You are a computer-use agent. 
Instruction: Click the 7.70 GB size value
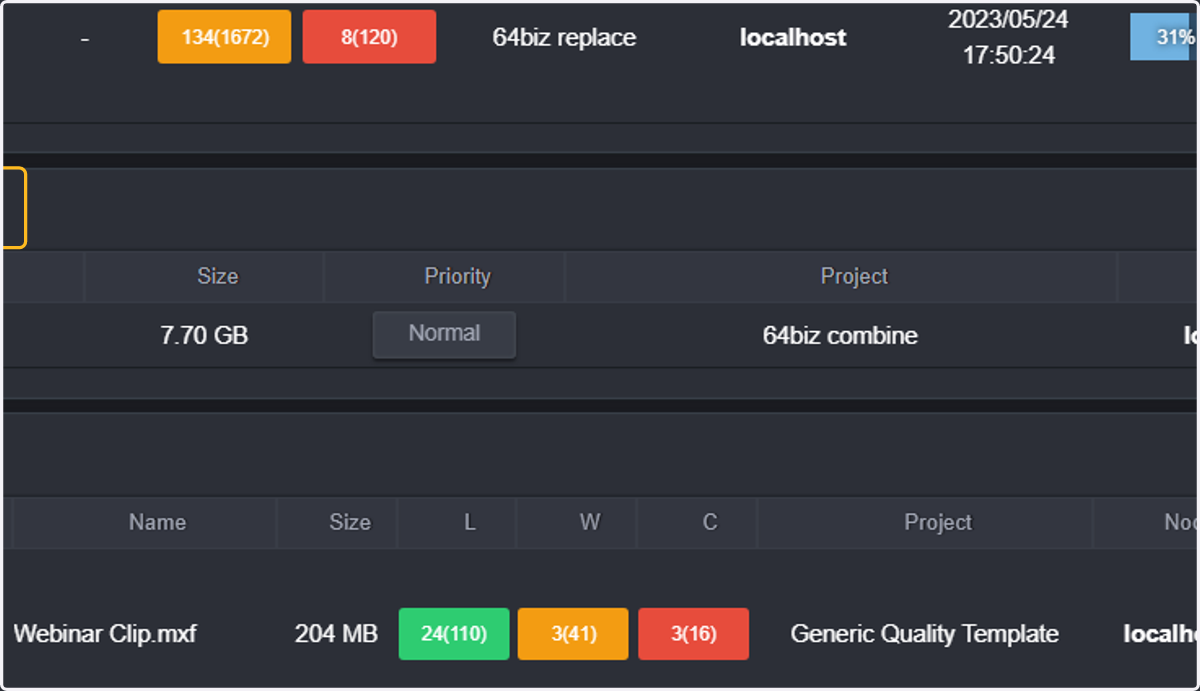204,335
